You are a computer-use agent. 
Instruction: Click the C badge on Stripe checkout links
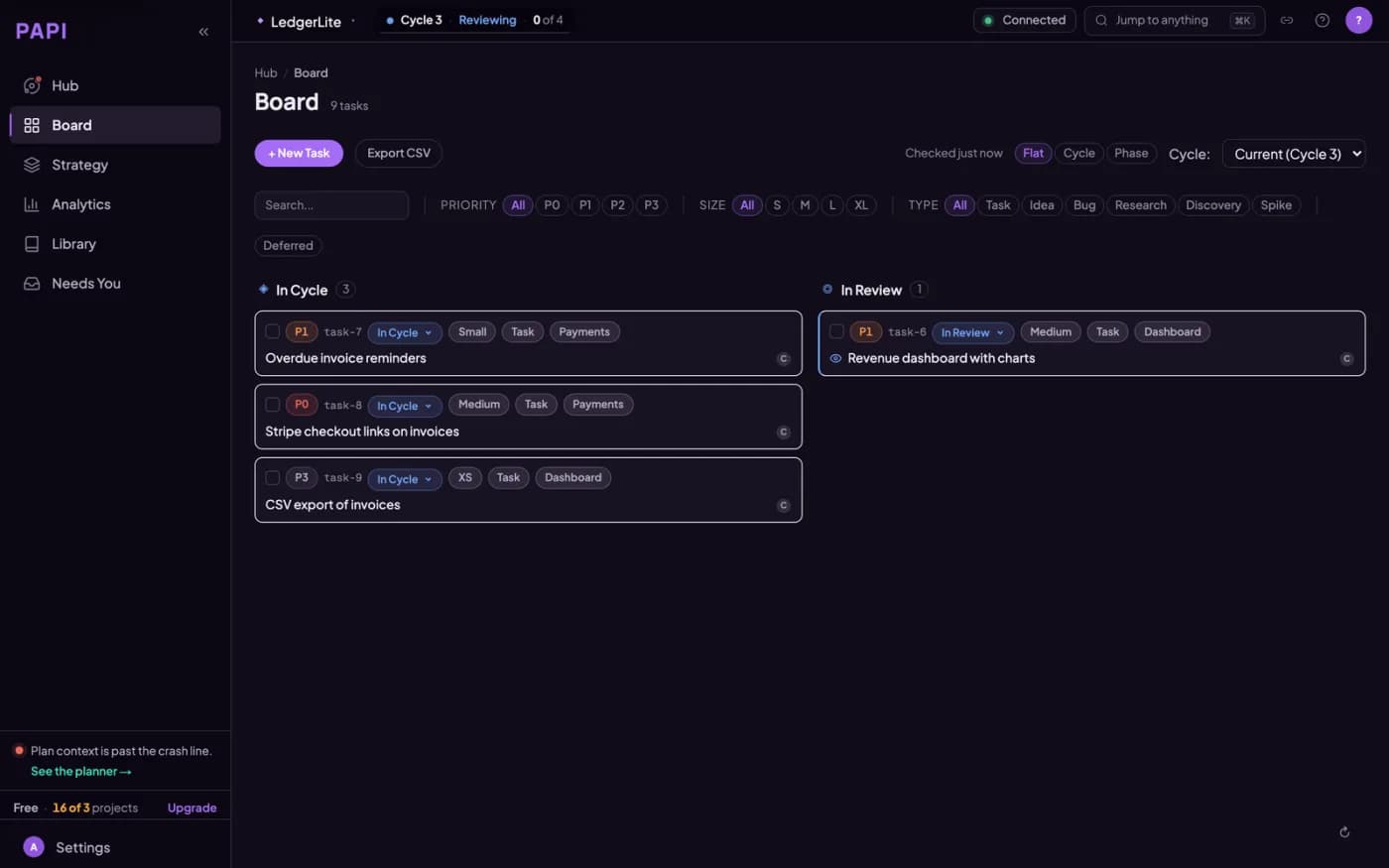(x=783, y=433)
